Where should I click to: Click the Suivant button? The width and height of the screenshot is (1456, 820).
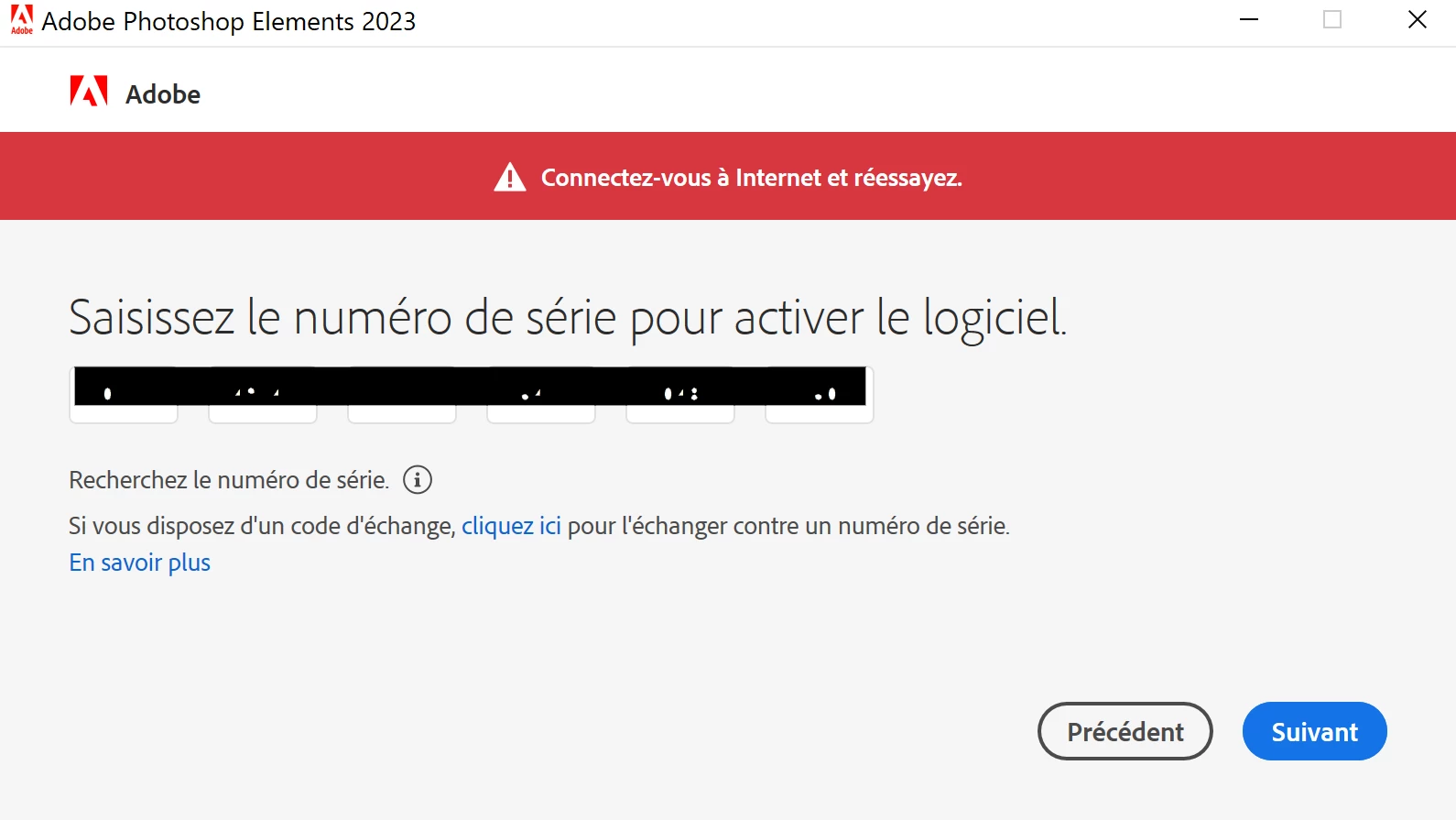pos(1314,731)
